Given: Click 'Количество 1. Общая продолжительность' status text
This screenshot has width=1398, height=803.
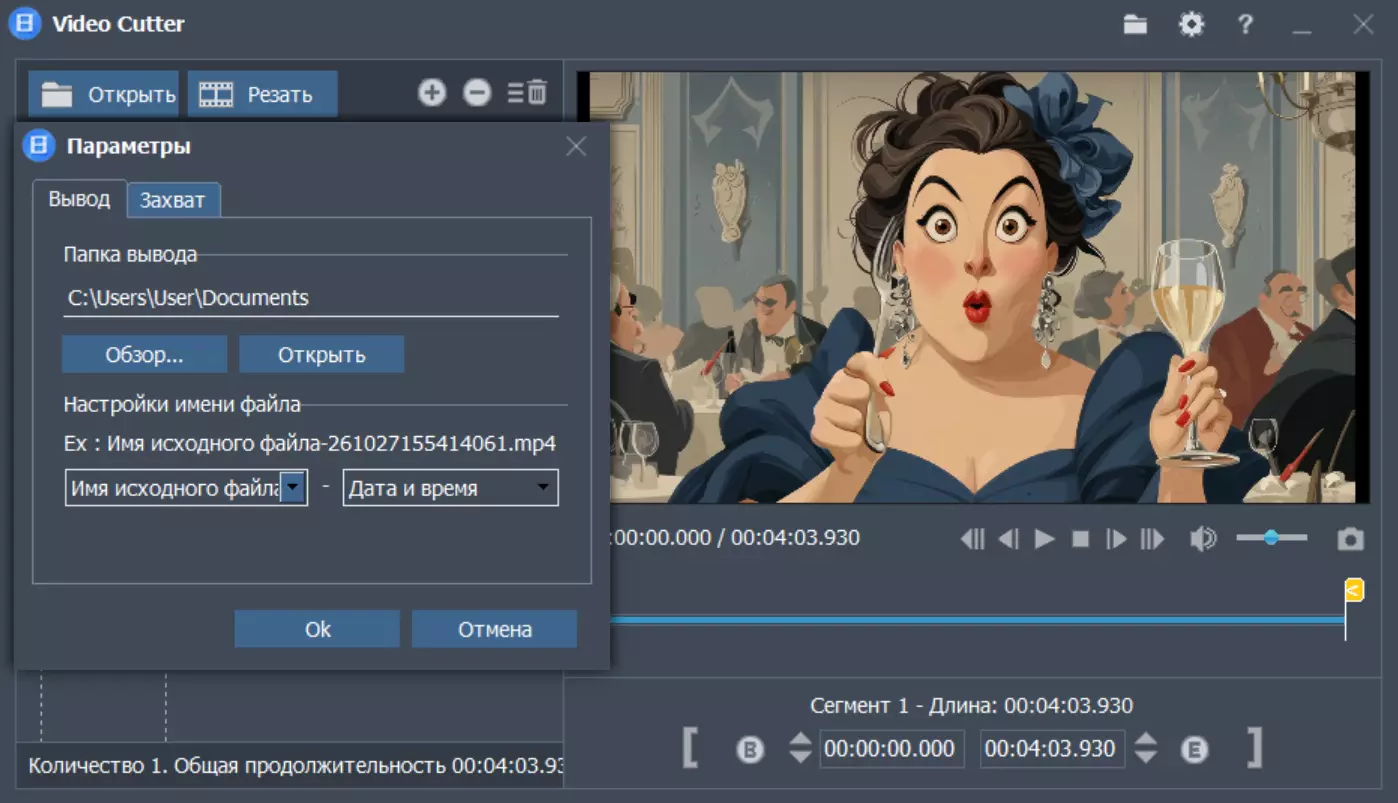Looking at the screenshot, I should (296, 766).
